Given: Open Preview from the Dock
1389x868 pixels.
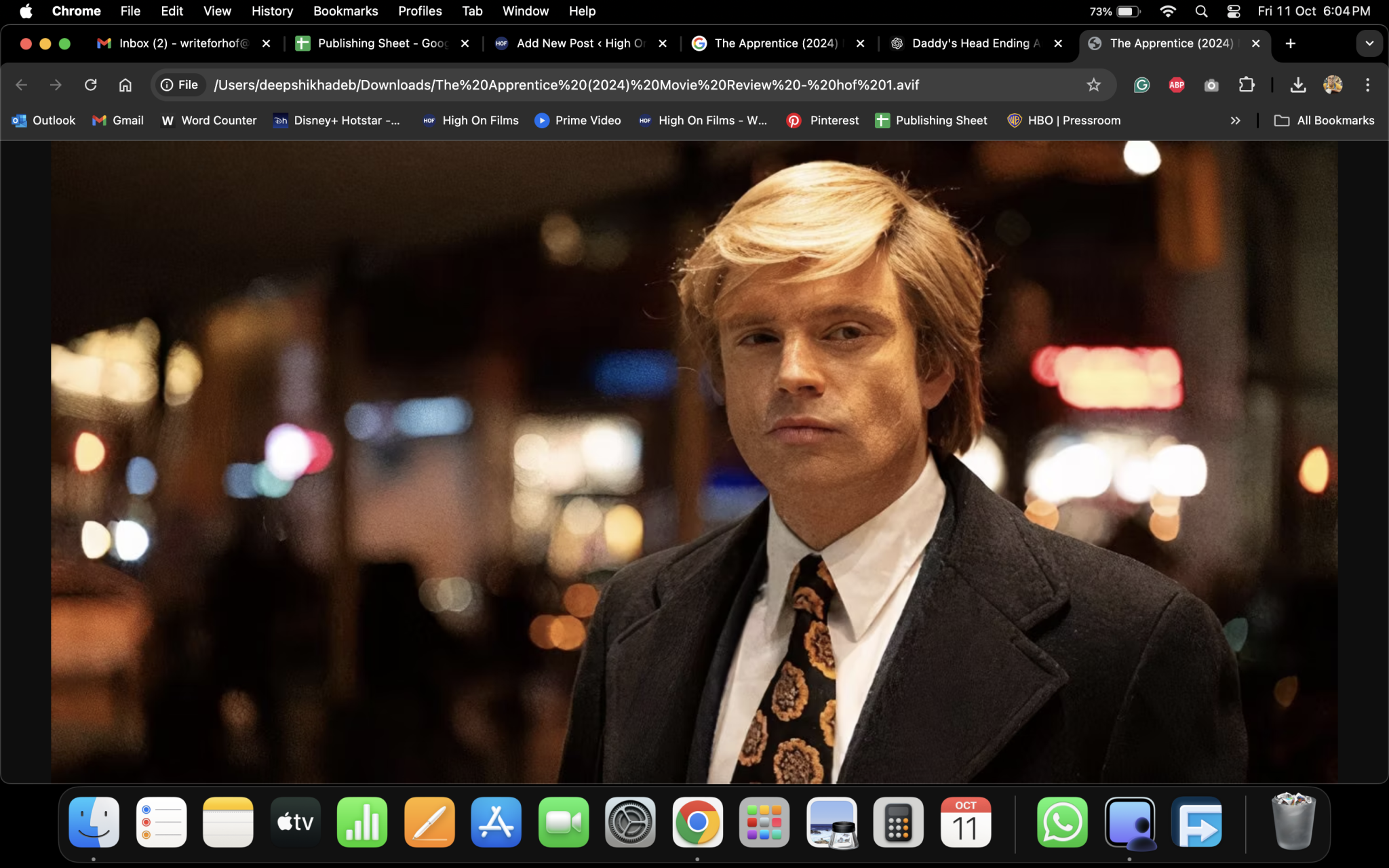Looking at the screenshot, I should (832, 822).
